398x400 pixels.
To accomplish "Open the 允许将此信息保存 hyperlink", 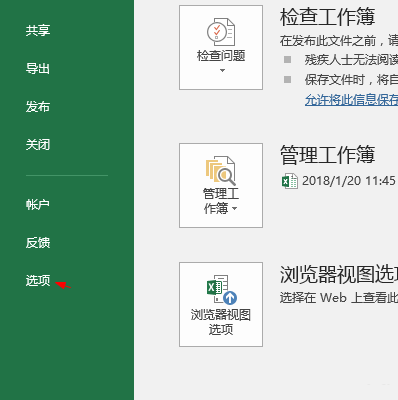I will tap(351, 100).
